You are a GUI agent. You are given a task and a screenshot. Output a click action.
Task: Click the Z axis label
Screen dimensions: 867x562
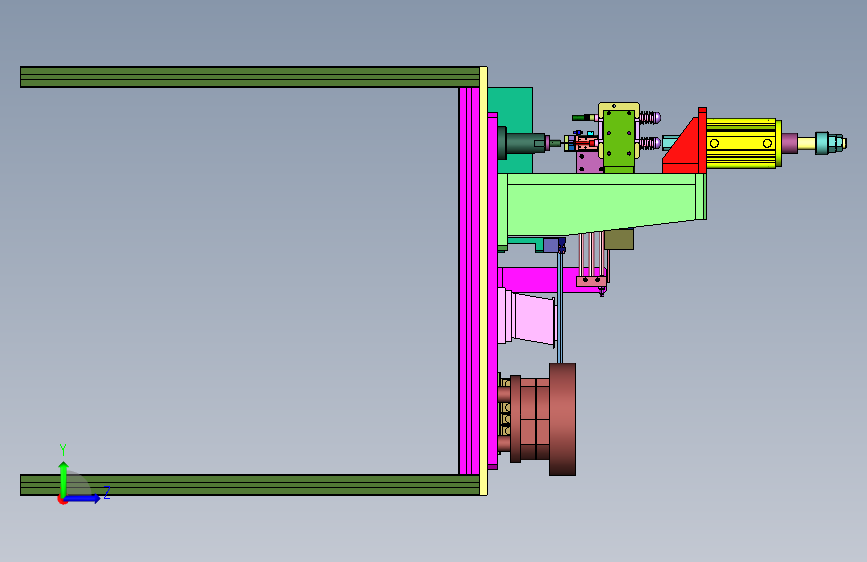[x=107, y=492]
